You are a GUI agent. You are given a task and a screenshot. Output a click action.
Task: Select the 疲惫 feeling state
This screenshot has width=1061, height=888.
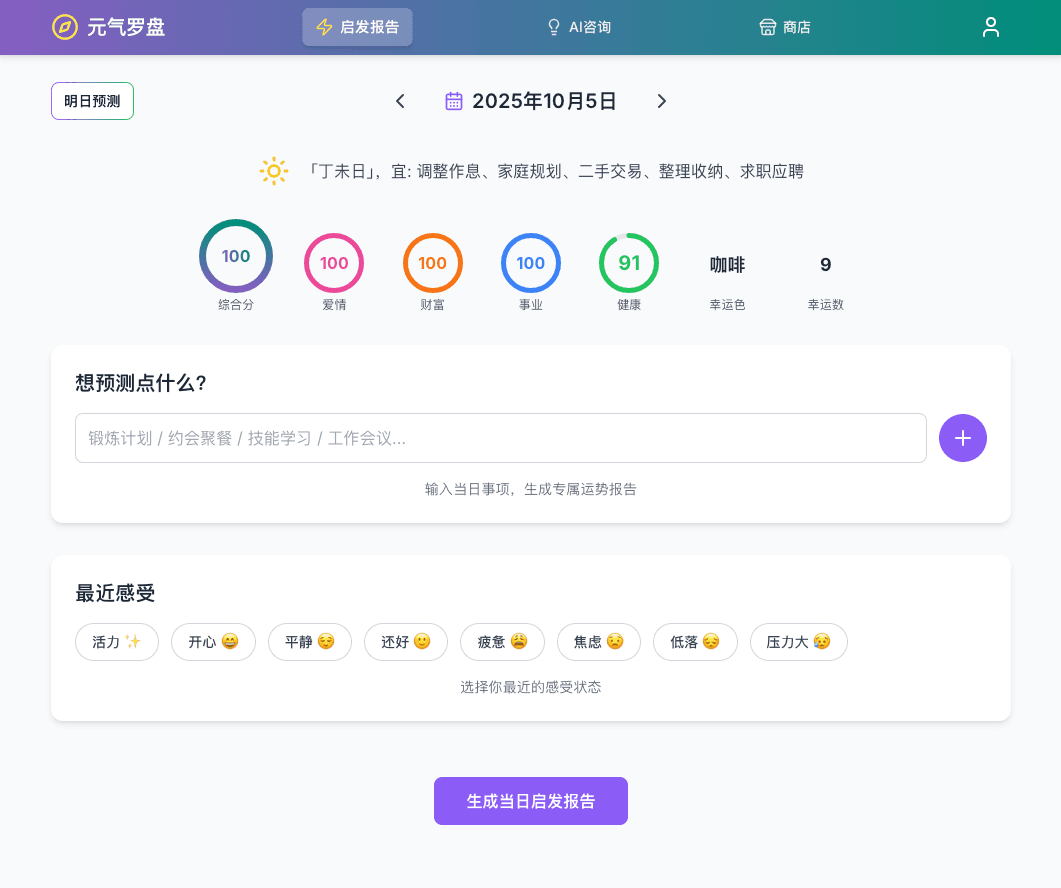pyautogui.click(x=502, y=642)
